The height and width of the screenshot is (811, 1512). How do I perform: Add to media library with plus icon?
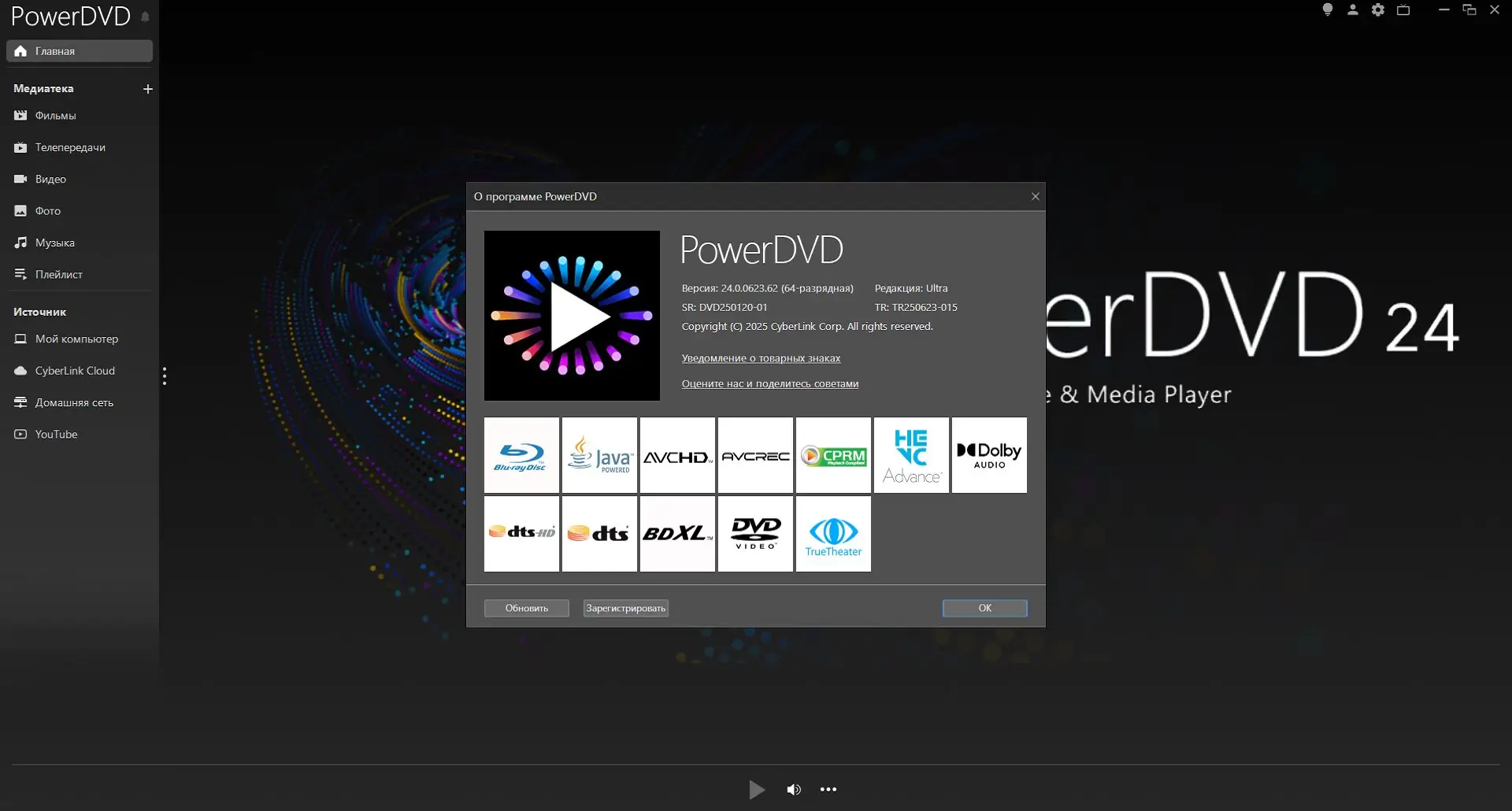pyautogui.click(x=147, y=89)
